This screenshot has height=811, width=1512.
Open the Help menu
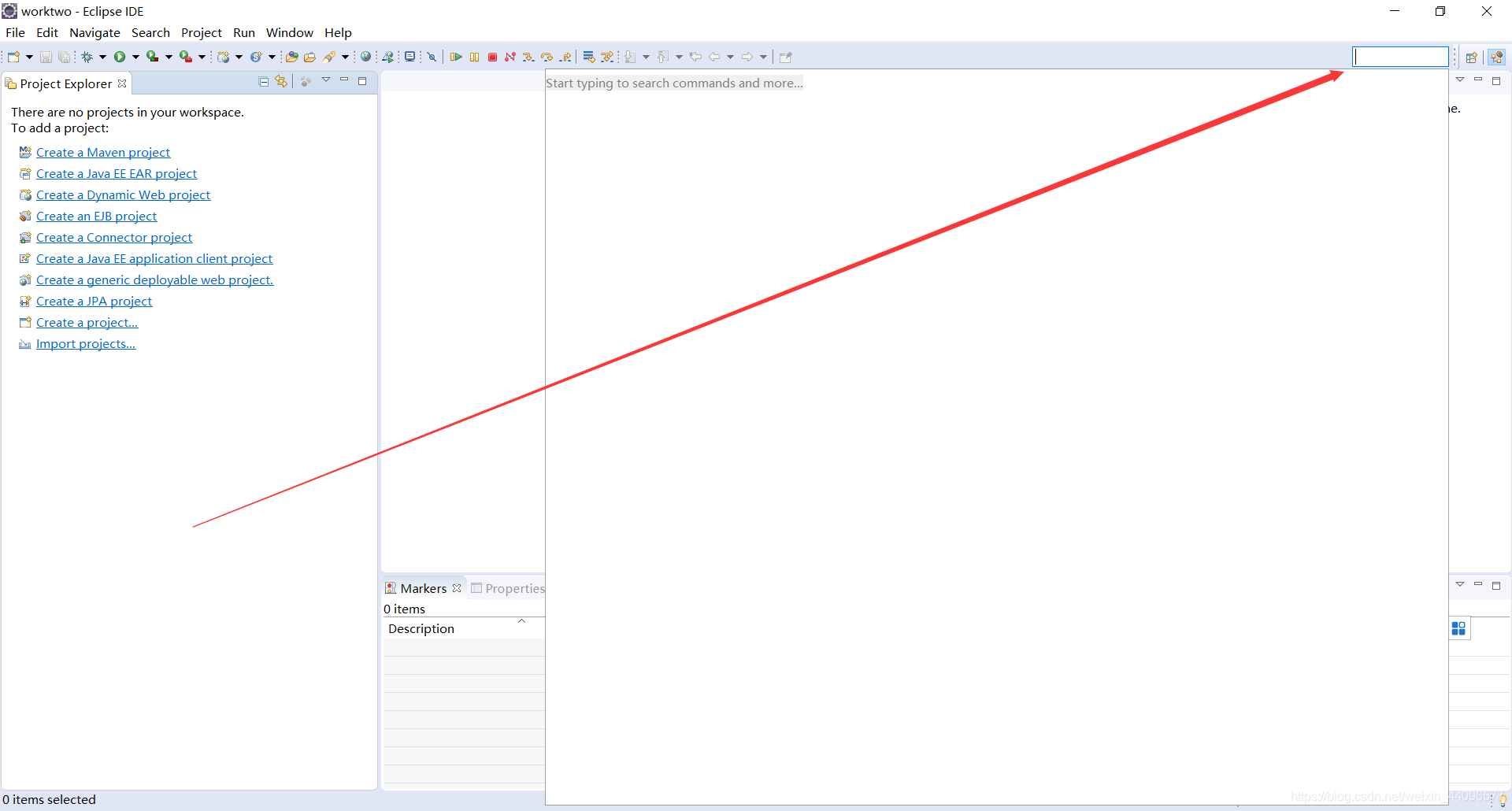coord(338,32)
